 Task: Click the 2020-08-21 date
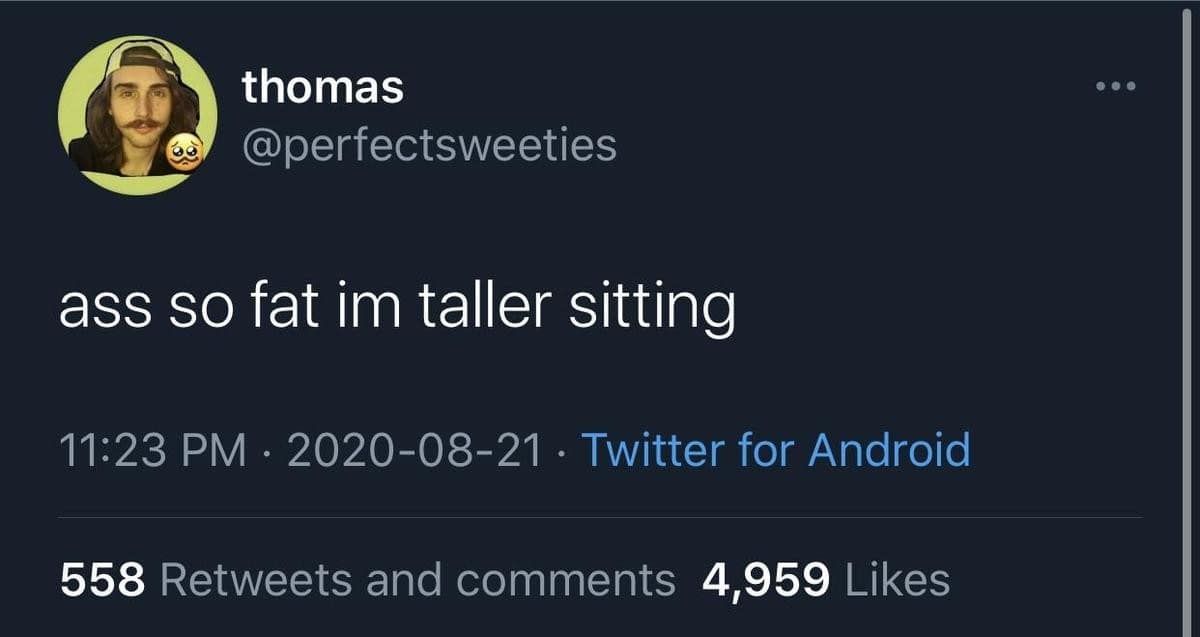click(414, 449)
